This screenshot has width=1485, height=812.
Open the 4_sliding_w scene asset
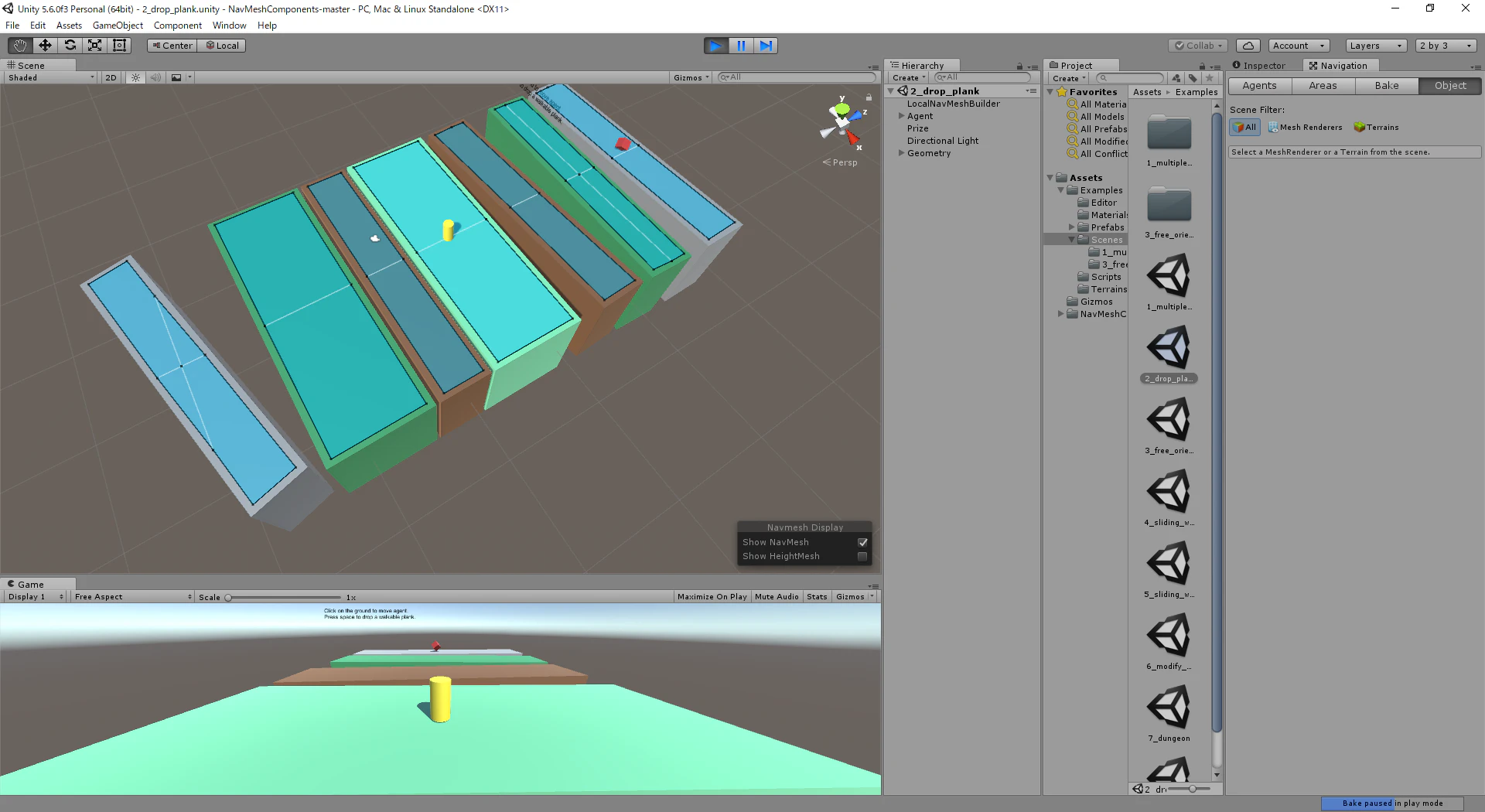click(1169, 497)
